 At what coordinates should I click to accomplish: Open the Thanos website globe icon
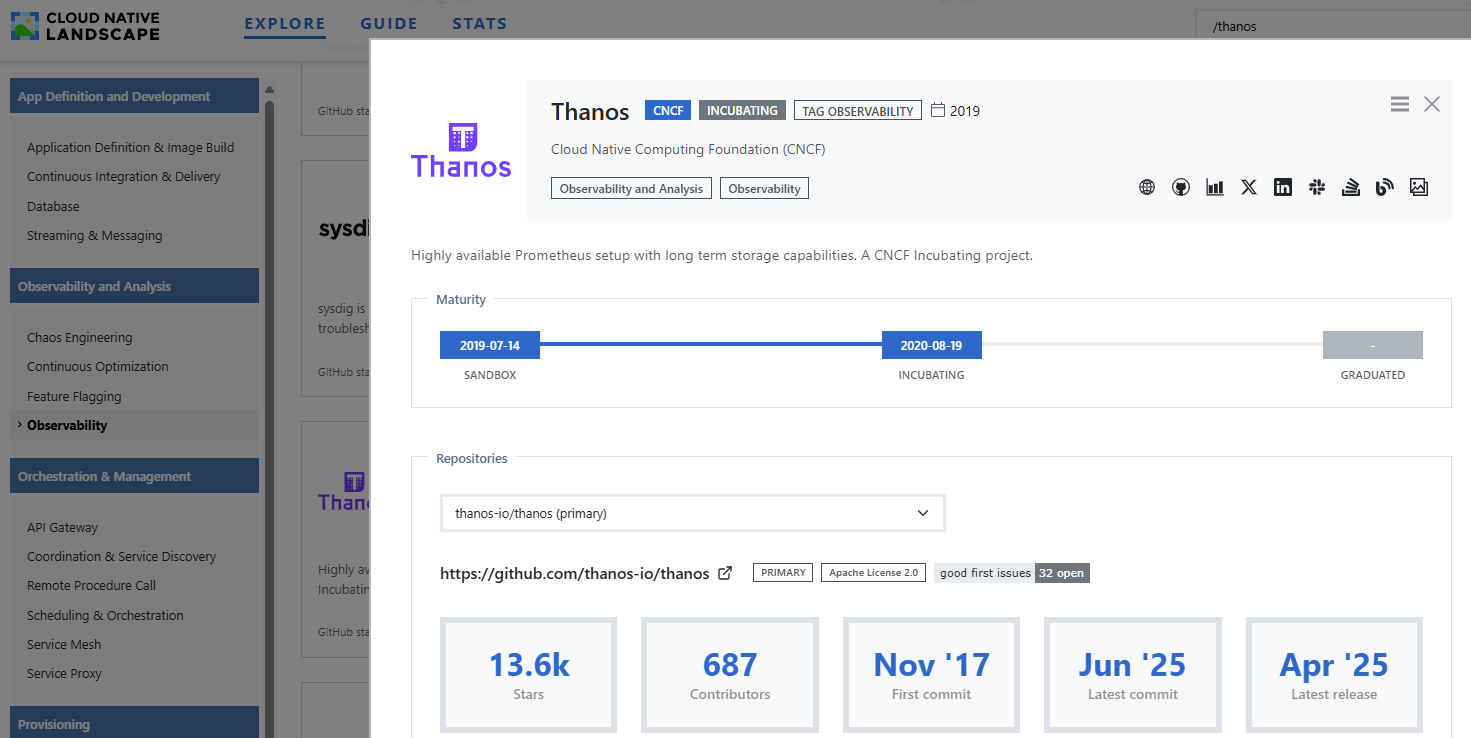pos(1147,187)
